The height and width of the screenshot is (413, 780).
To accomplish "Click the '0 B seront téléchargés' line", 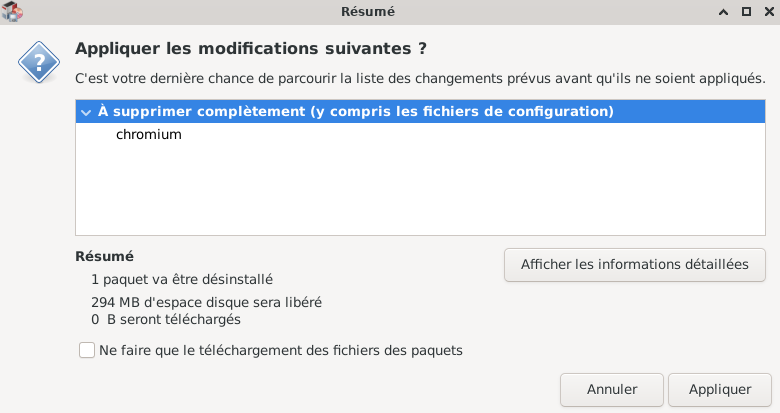I will (x=166, y=320).
